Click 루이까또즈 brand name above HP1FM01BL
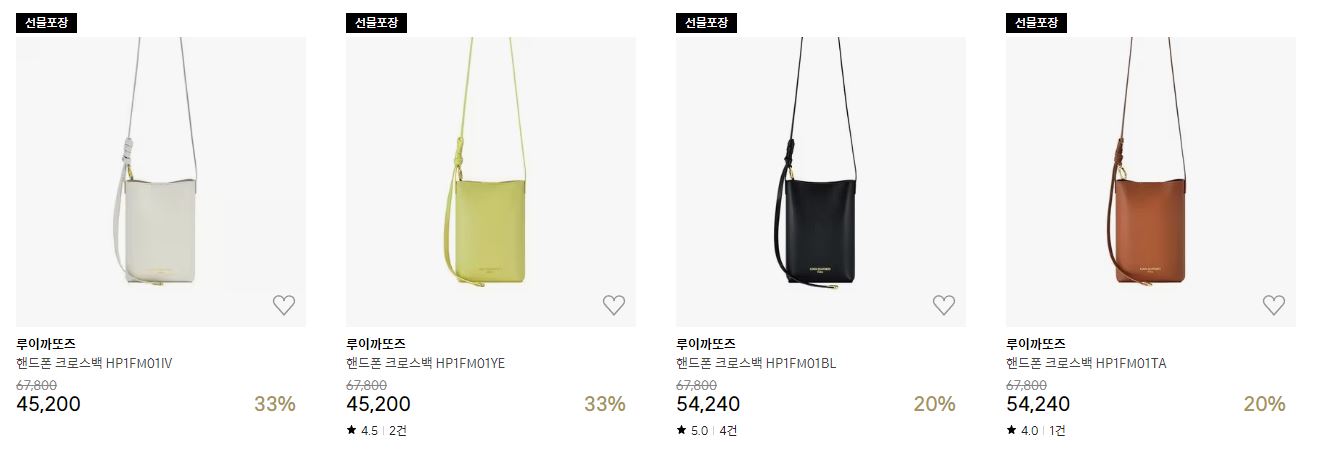1322x449 pixels. click(x=706, y=344)
